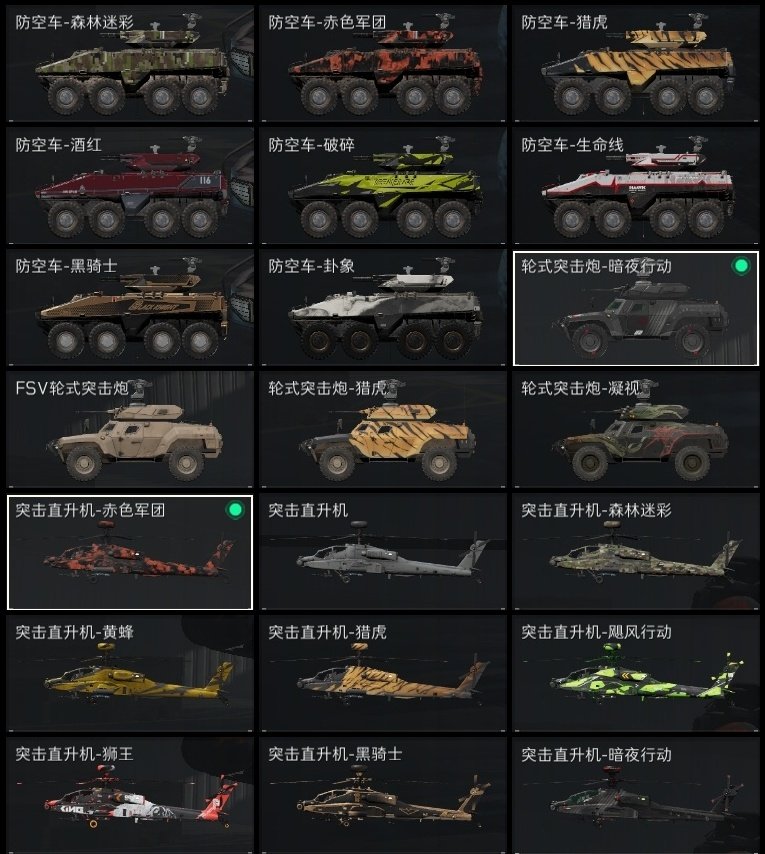Image resolution: width=765 pixels, height=854 pixels.
Task: Pick the 防空车-卦象 gray skin
Action: tap(383, 308)
